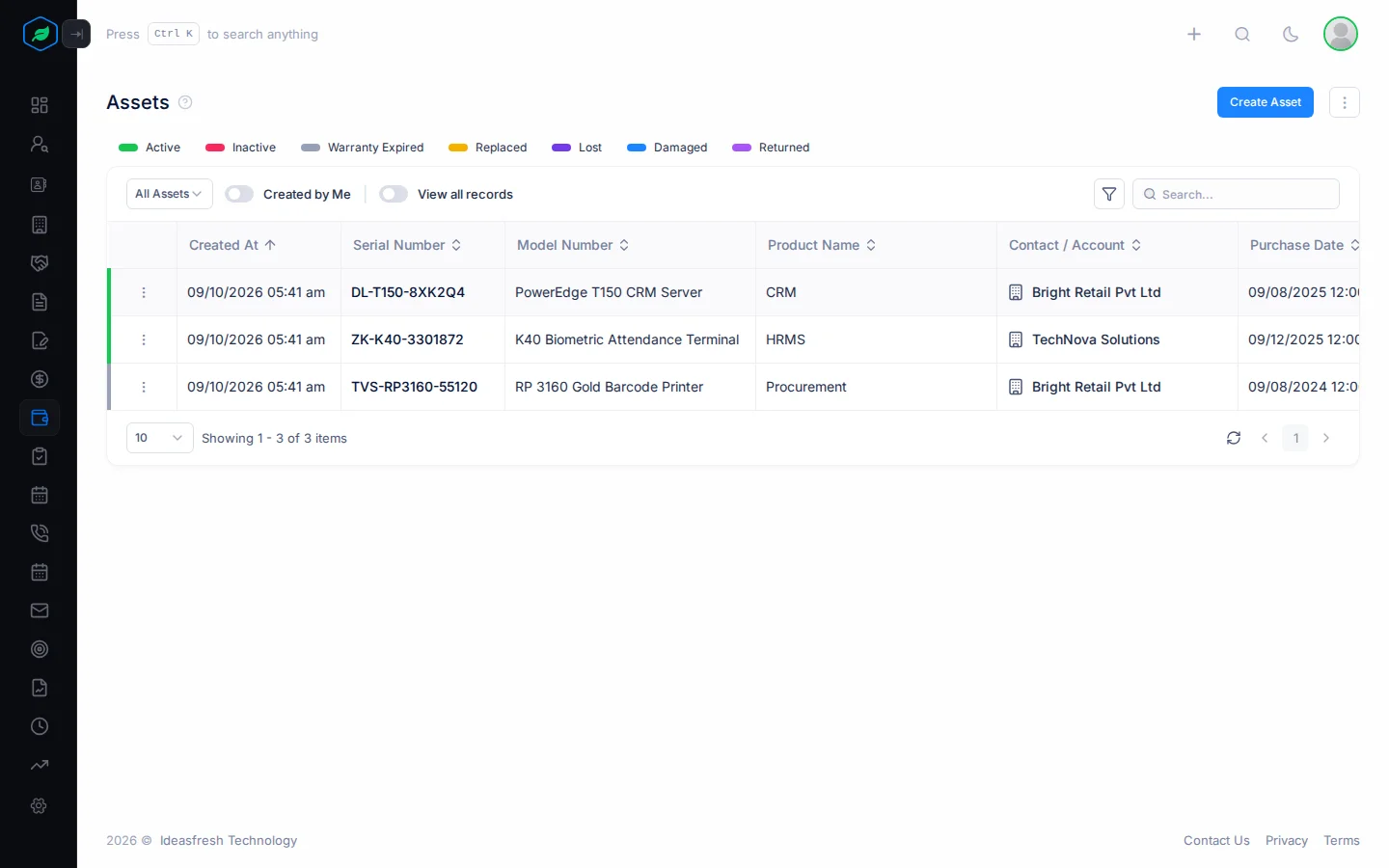Open row menu for TVS-RP3160-55120
This screenshot has height=868, width=1389.
point(144,387)
